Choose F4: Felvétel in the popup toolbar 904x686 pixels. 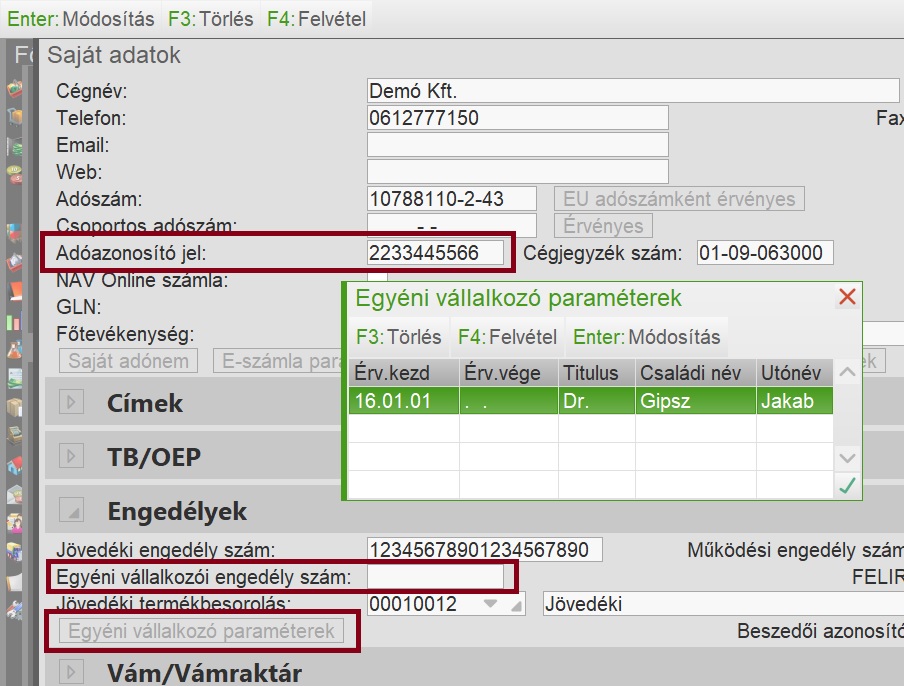[x=507, y=337]
